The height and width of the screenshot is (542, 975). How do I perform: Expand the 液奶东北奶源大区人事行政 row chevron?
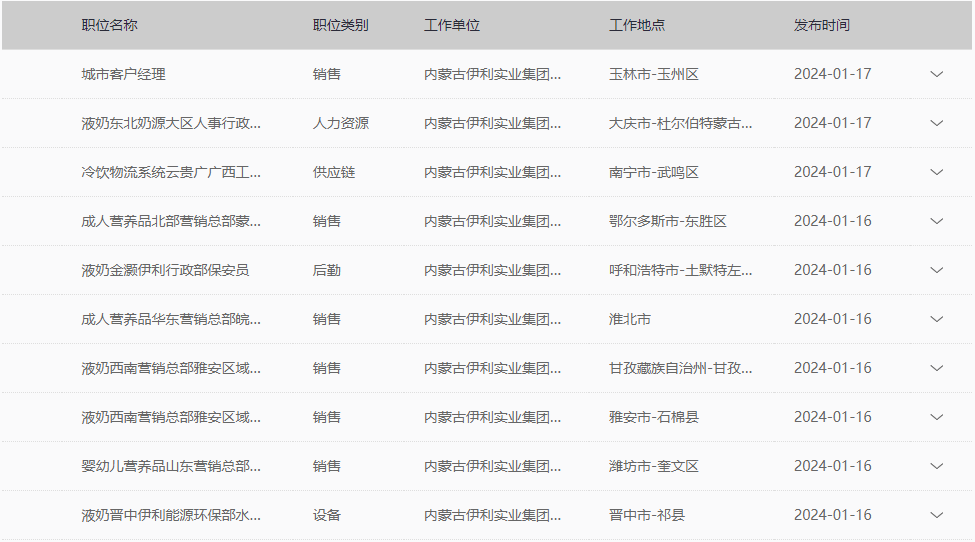[x=936, y=123]
